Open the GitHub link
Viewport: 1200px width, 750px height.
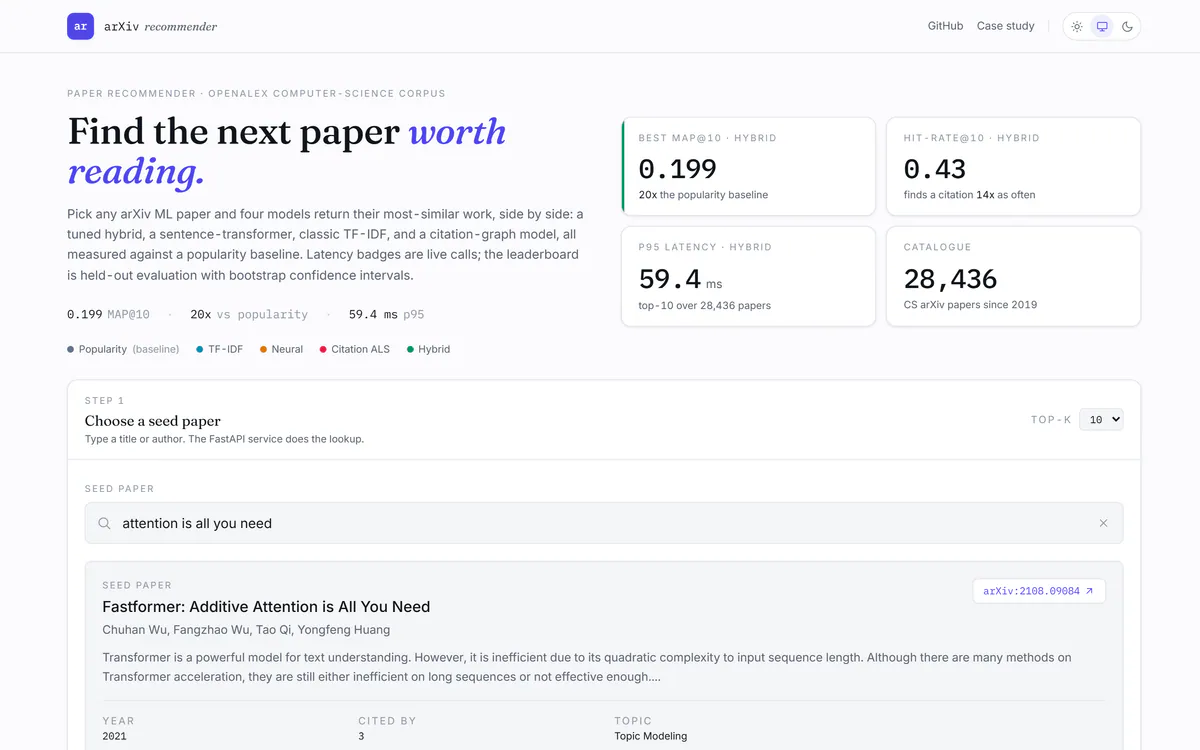point(945,26)
